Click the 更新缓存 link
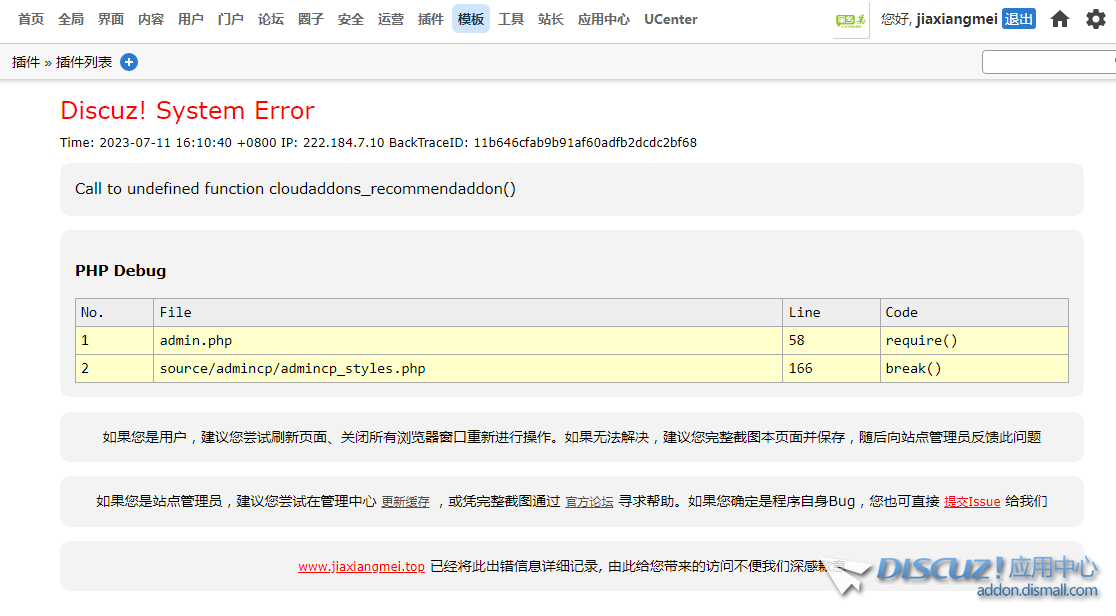 click(406, 502)
